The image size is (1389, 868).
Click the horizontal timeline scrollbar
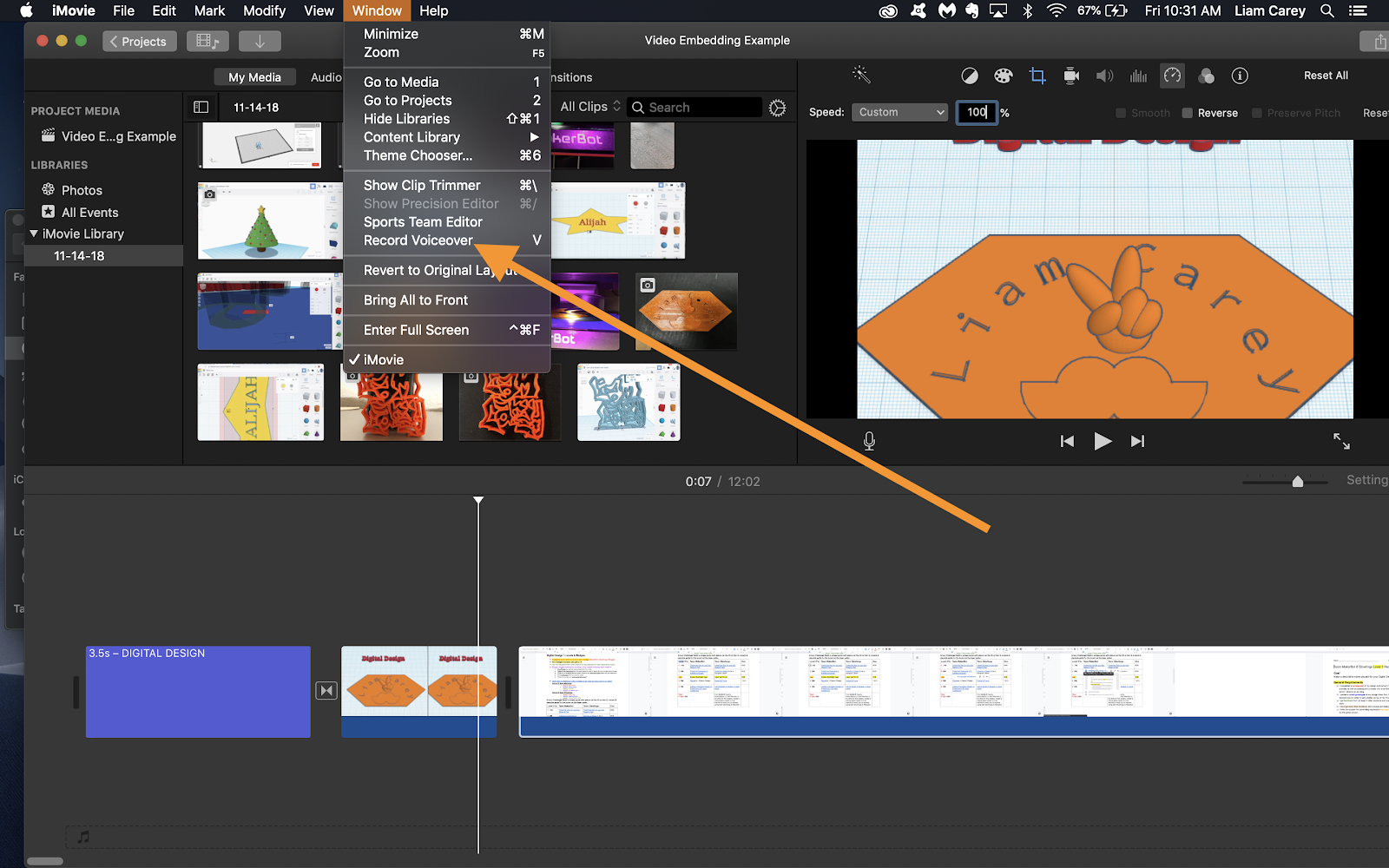(45, 861)
